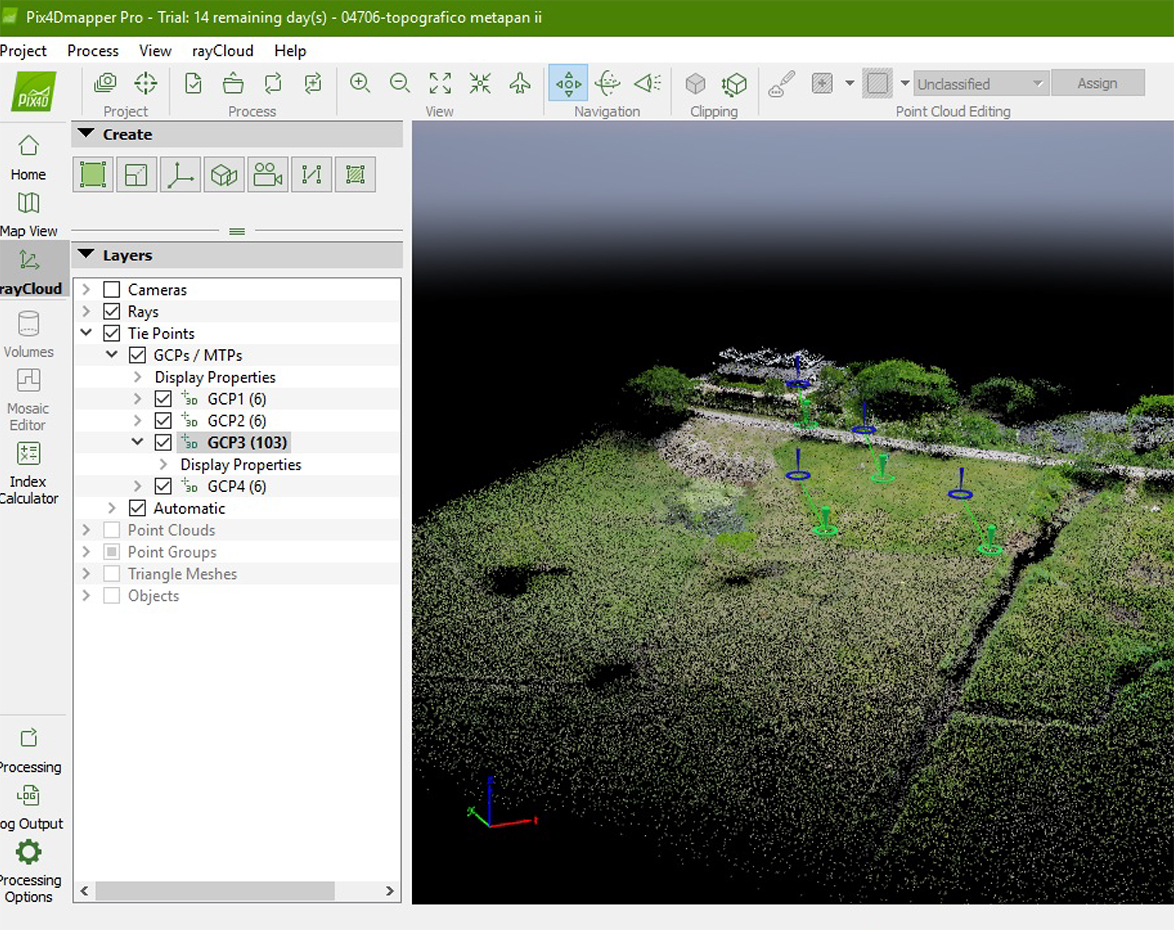This screenshot has height=930, width=1174.
Task: Select the new video animation camera tool
Action: pyautogui.click(x=267, y=175)
